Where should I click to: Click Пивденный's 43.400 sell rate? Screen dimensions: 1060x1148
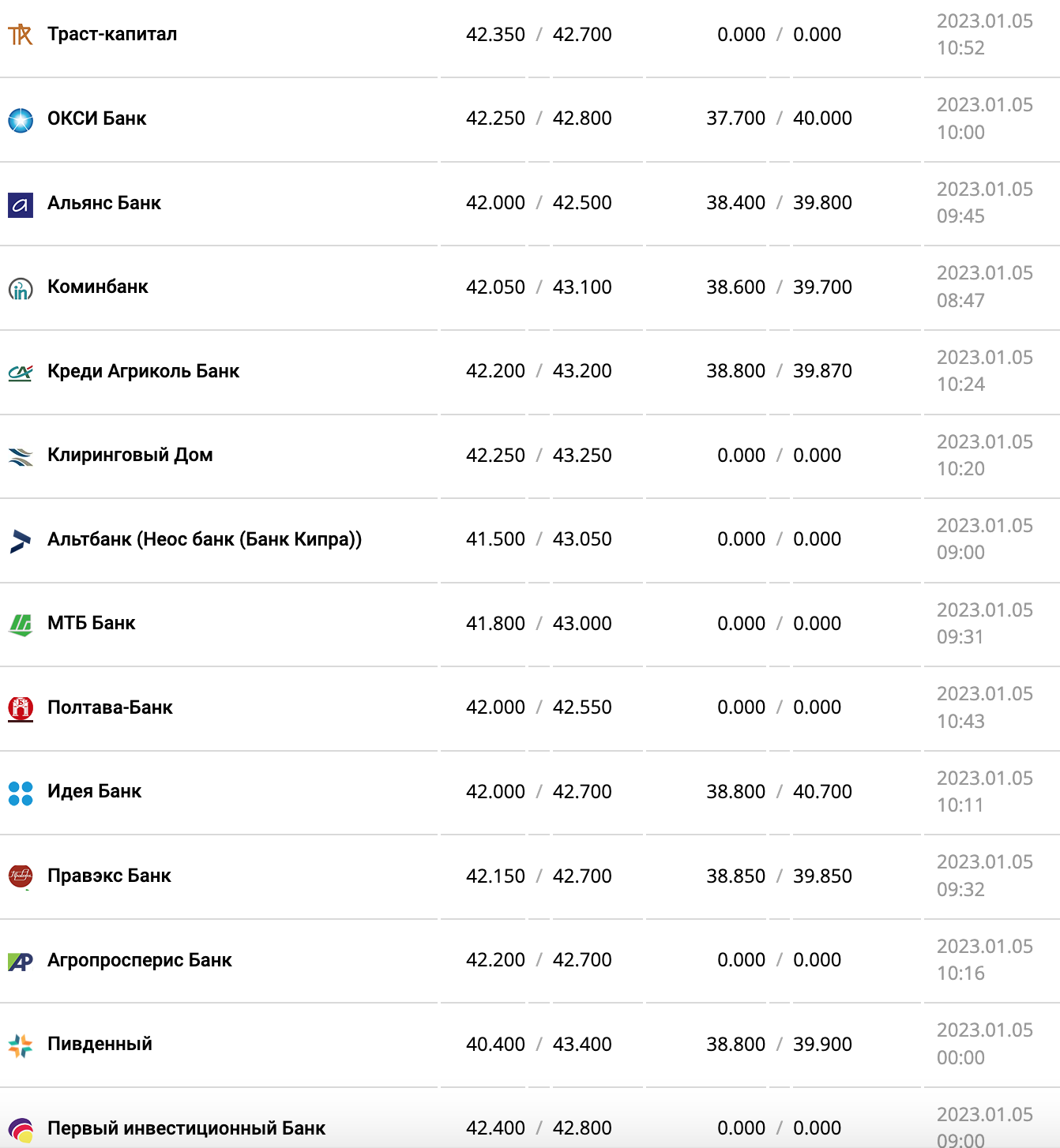(582, 1044)
